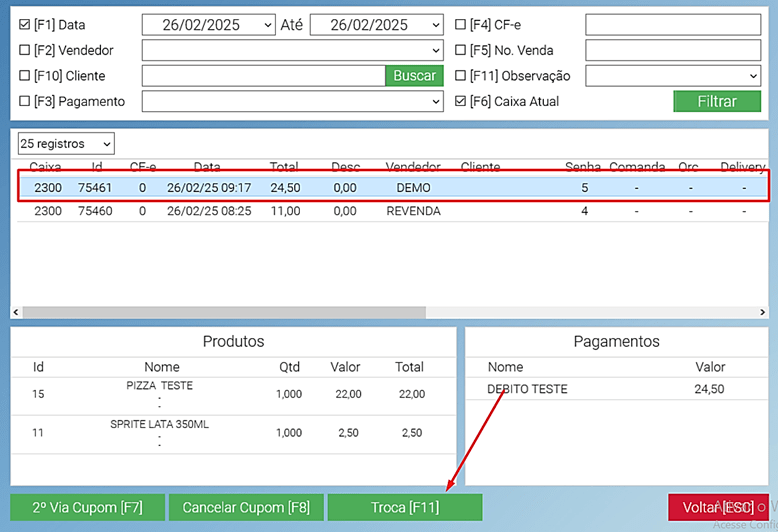Enable the [F10] Cliente filter checkbox

point(25,76)
